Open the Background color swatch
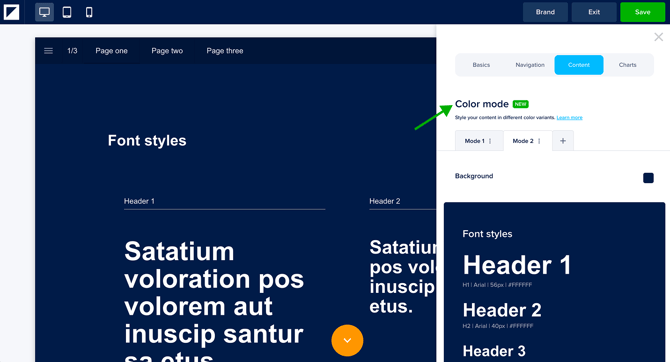The width and height of the screenshot is (670, 362). (648, 178)
